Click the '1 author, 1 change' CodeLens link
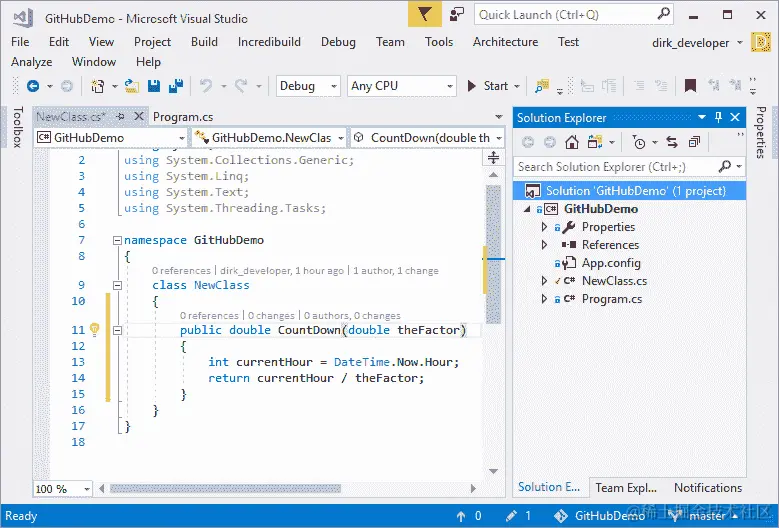This screenshot has height=528, width=779. pyautogui.click(x=396, y=271)
